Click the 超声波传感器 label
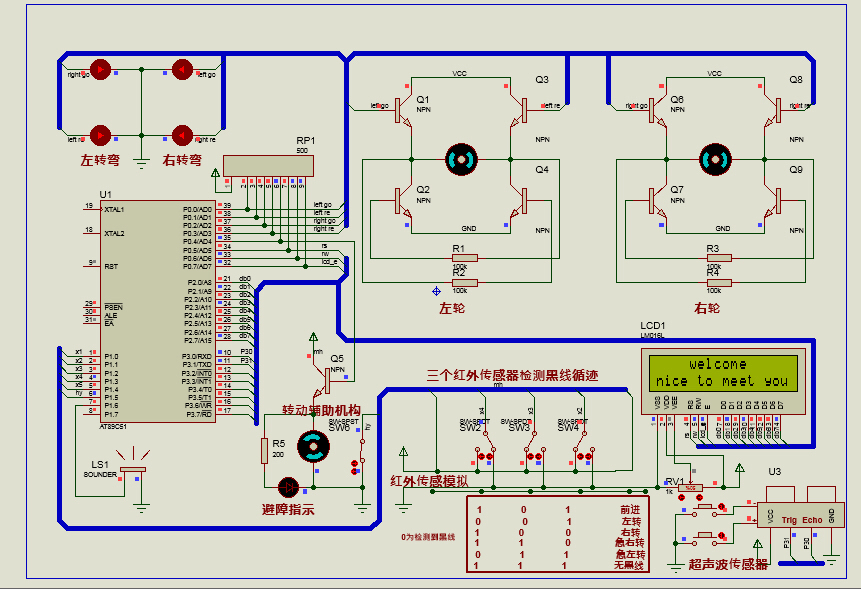Viewport: 861px width, 589px height. point(728,564)
